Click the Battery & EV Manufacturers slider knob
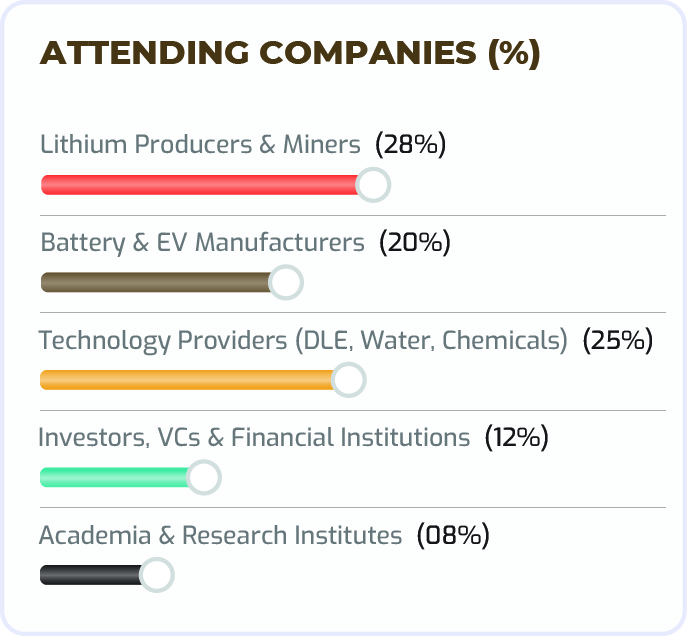Screen dimensions: 687x636 coord(286,283)
